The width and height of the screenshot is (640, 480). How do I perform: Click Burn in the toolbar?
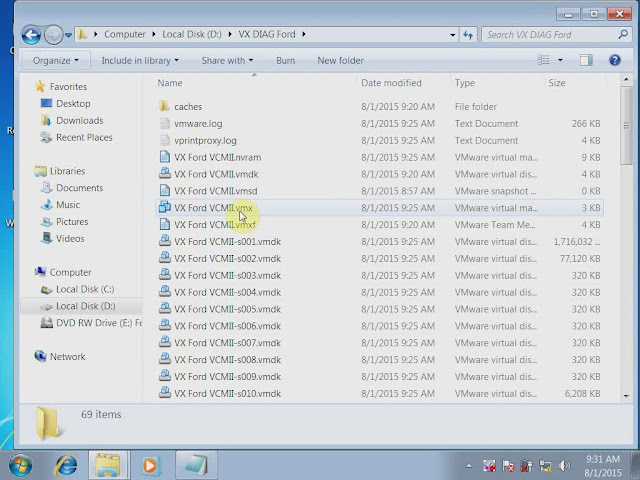[x=285, y=60]
